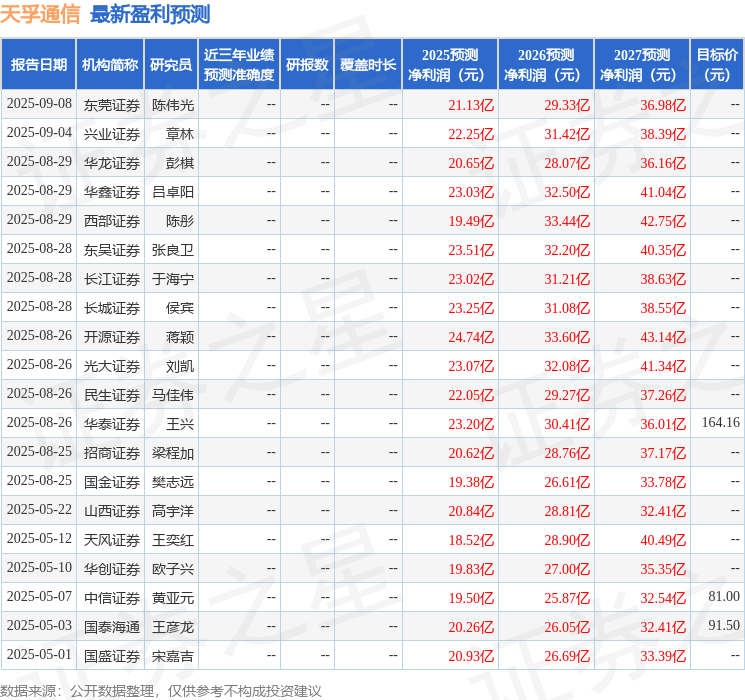Select the 长城证券 institution cell
This screenshot has width=745, height=700.
pyautogui.click(x=112, y=308)
